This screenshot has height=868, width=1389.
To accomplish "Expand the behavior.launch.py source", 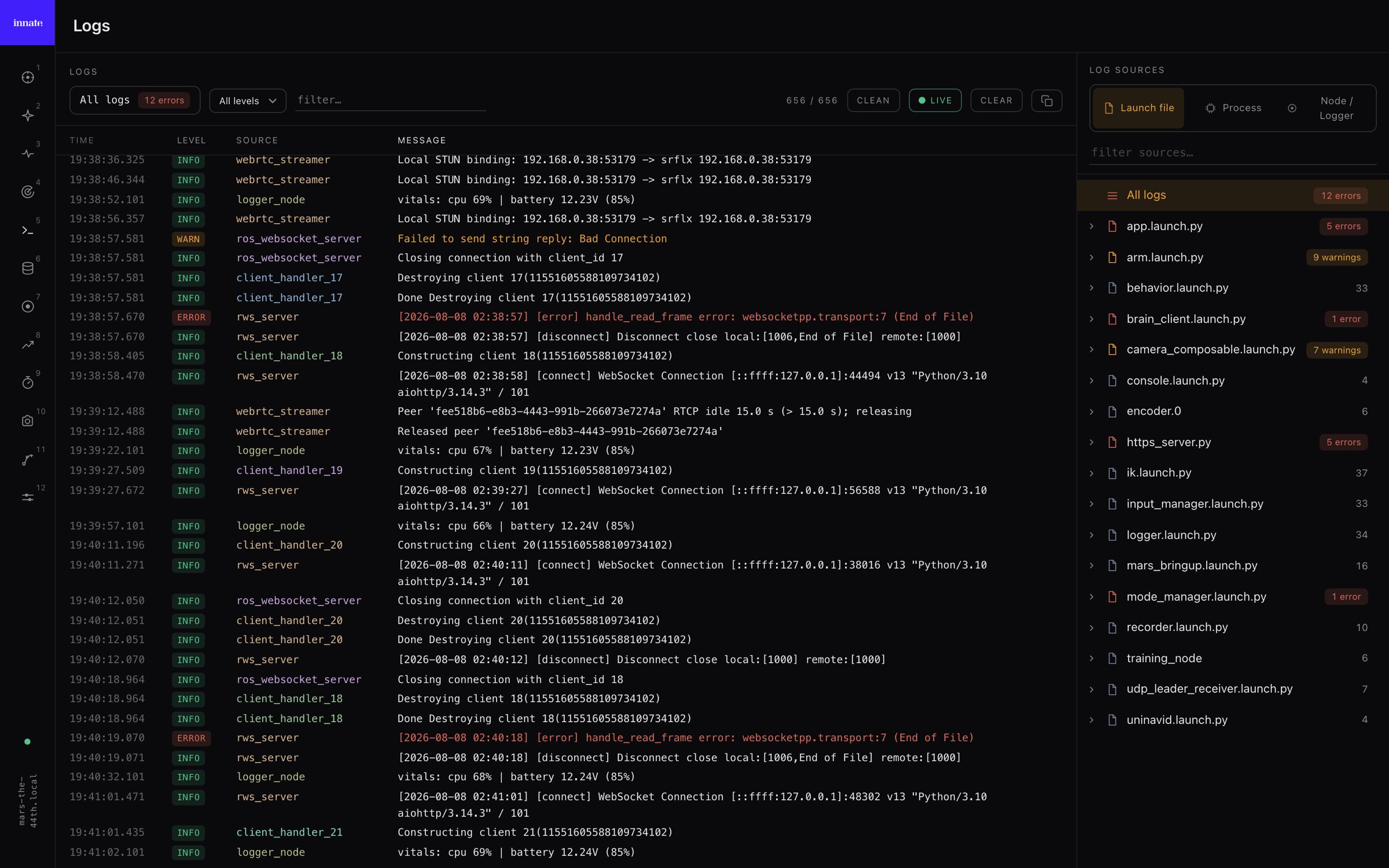I will pyautogui.click(x=1092, y=288).
